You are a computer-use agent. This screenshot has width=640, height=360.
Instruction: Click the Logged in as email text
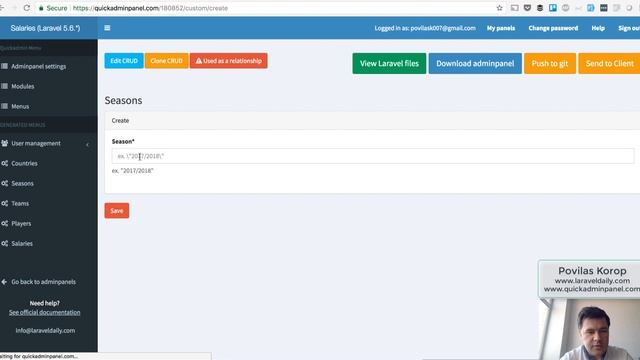tap(425, 28)
